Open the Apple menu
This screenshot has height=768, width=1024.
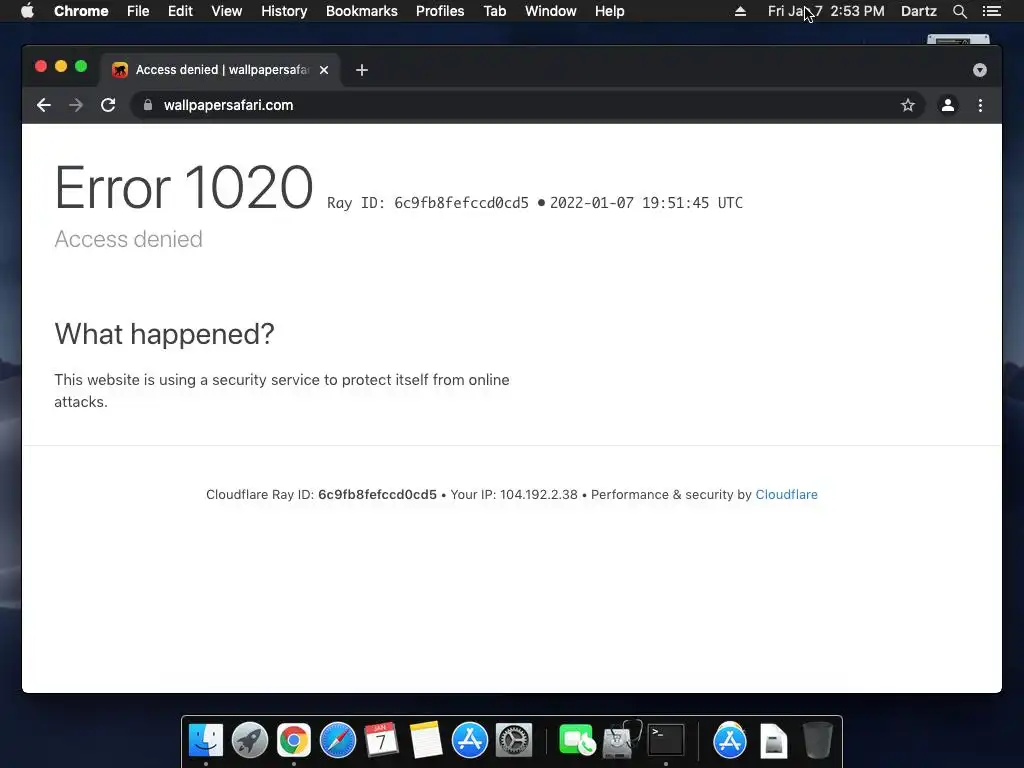[27, 11]
